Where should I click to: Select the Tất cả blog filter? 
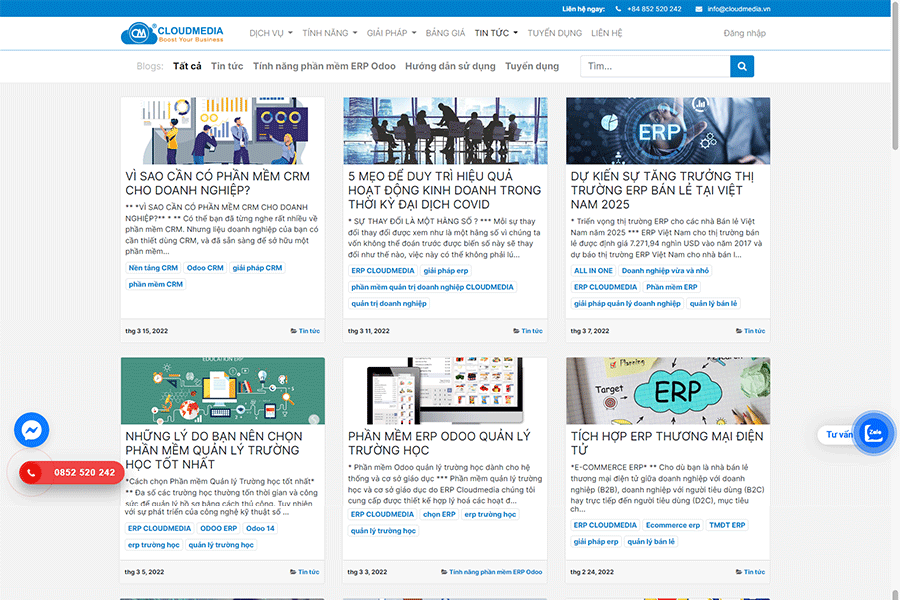(x=187, y=66)
